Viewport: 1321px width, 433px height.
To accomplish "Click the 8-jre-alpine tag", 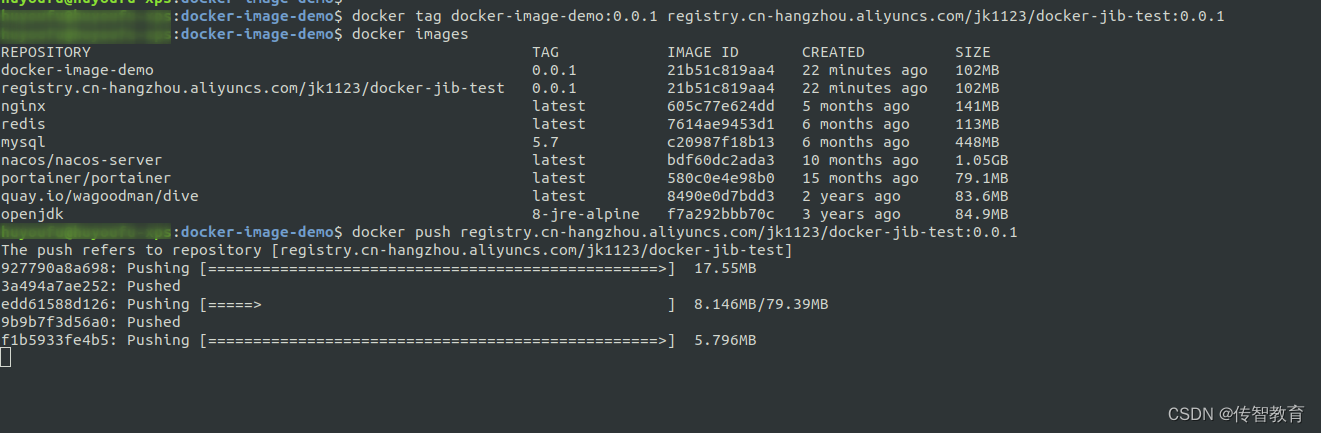I will pyautogui.click(x=586, y=214).
